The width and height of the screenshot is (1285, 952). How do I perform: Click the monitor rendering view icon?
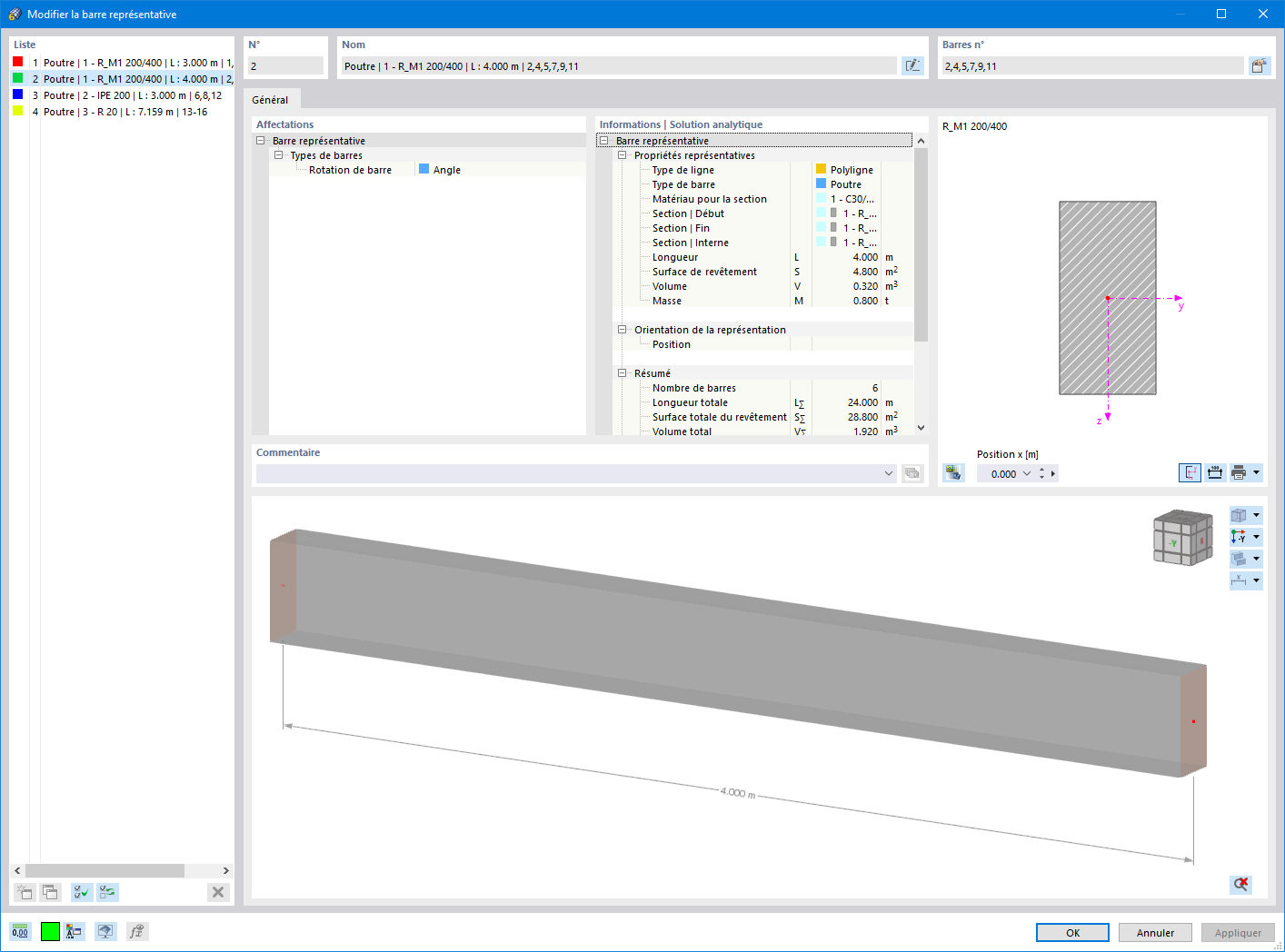(x=105, y=931)
